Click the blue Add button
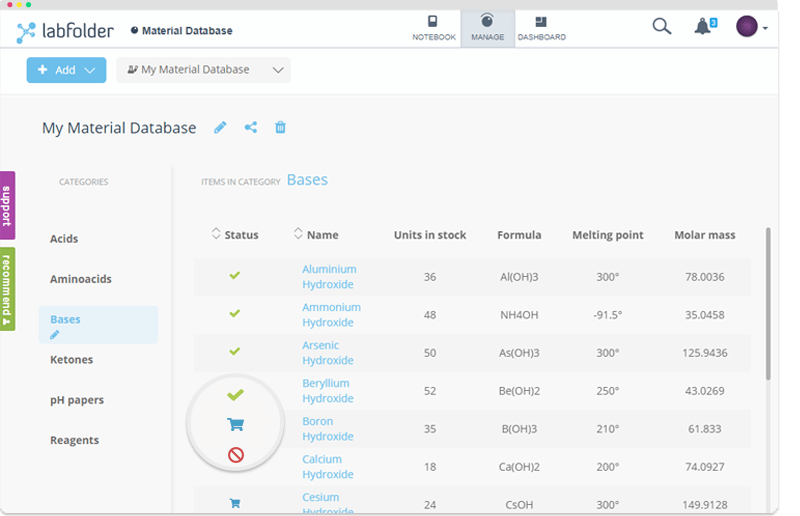Screen dimensions: 800x516 [66, 70]
